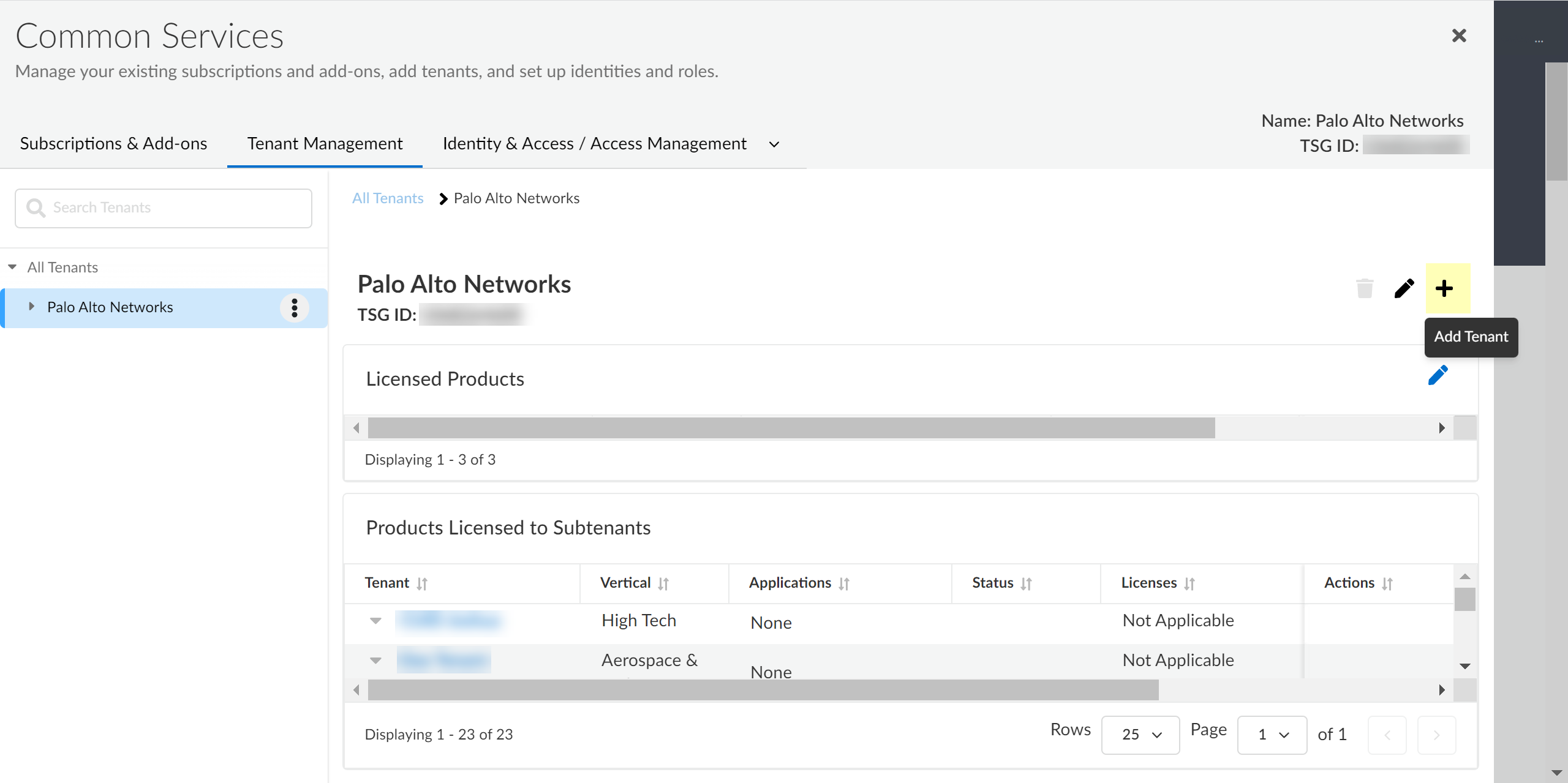Image resolution: width=1568 pixels, height=783 pixels.
Task: Switch to Subscriptions & Add-ons tab
Action: (113, 144)
